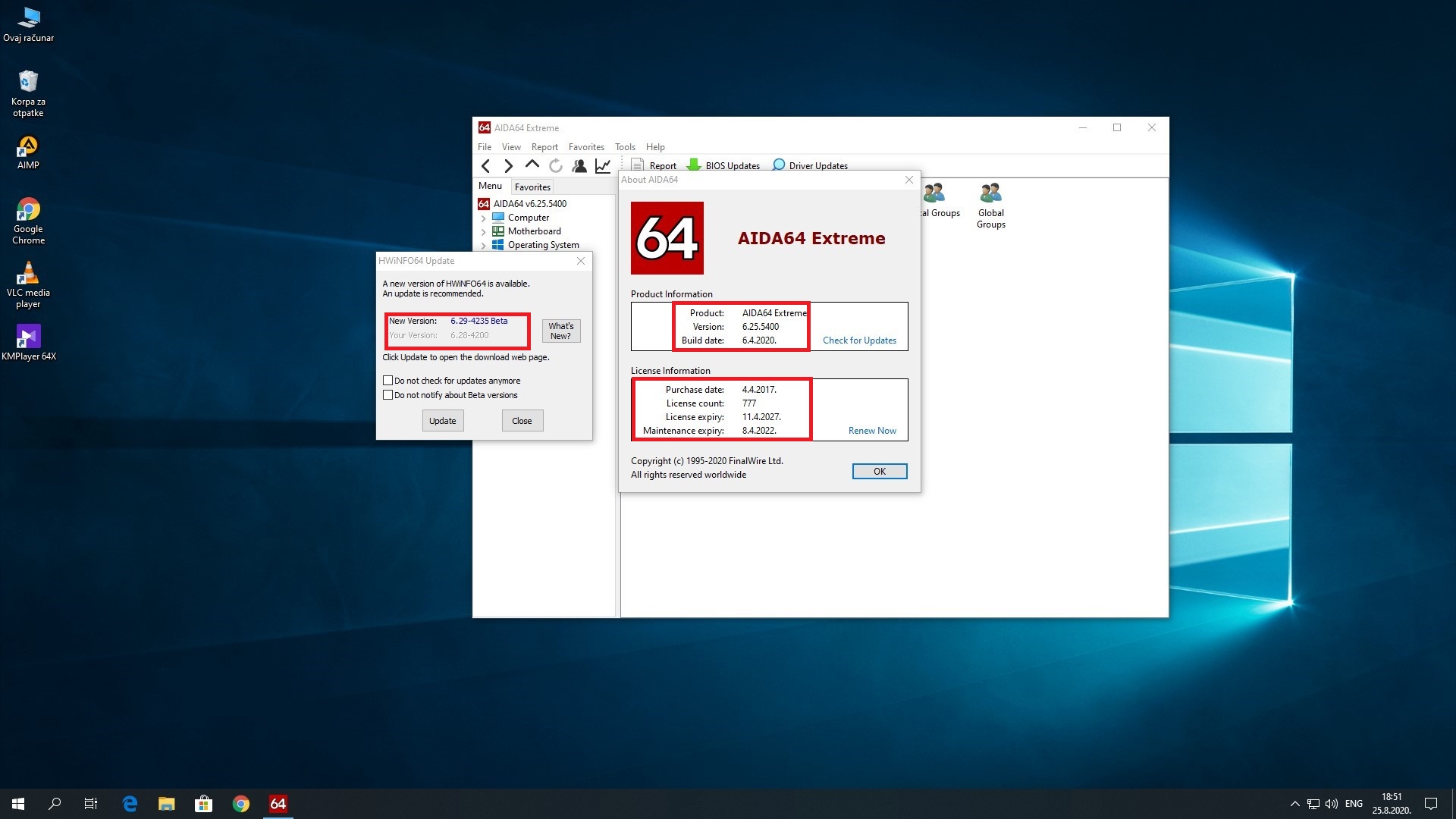Click the Check for Updates link
Image resolution: width=1456 pixels, height=819 pixels.
pos(859,340)
